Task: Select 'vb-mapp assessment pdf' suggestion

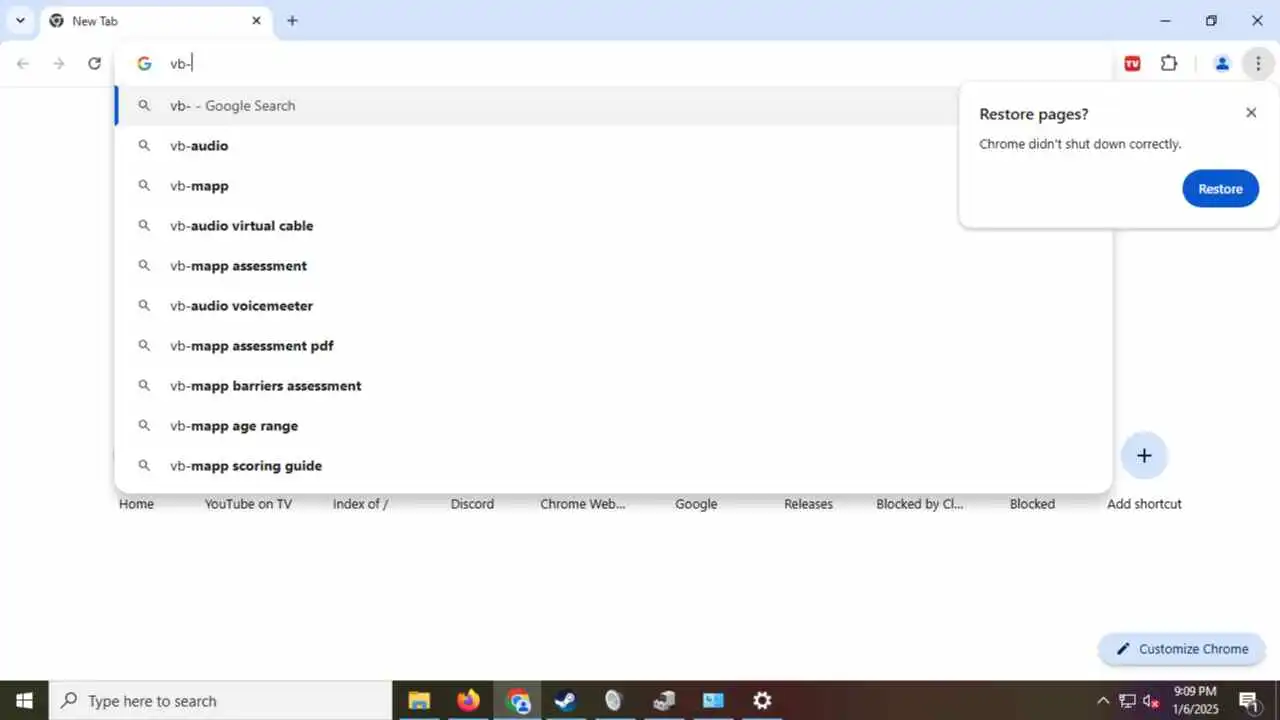Action: tap(614, 345)
